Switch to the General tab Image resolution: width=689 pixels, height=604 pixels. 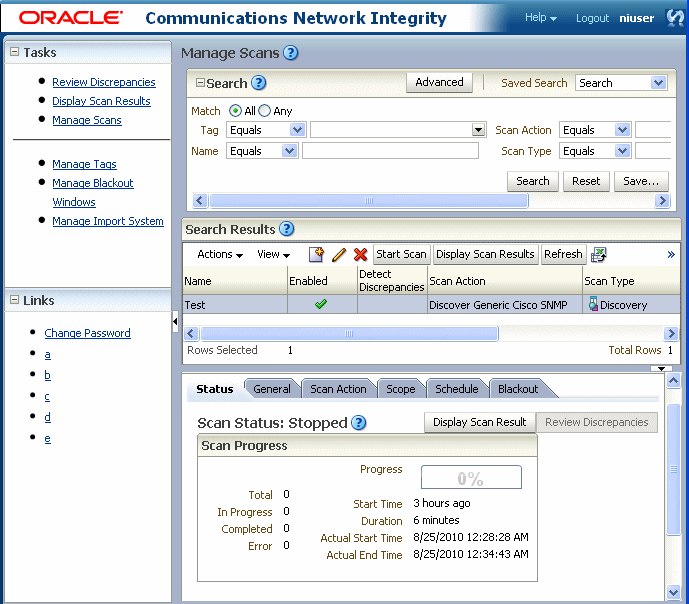pyautogui.click(x=272, y=389)
